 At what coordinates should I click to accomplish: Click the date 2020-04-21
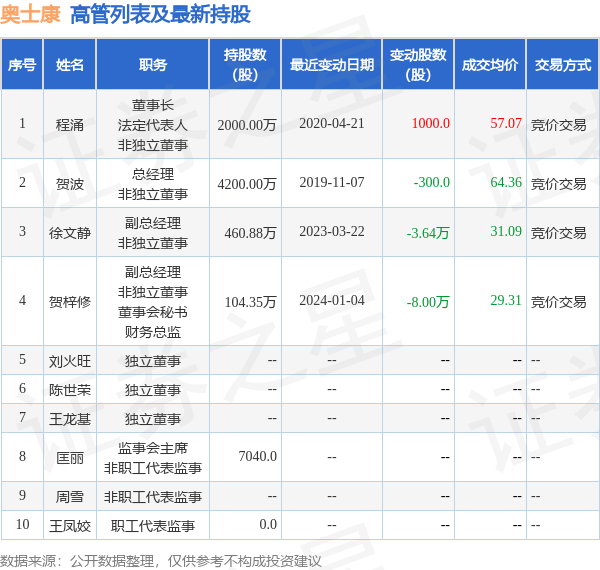[332, 123]
